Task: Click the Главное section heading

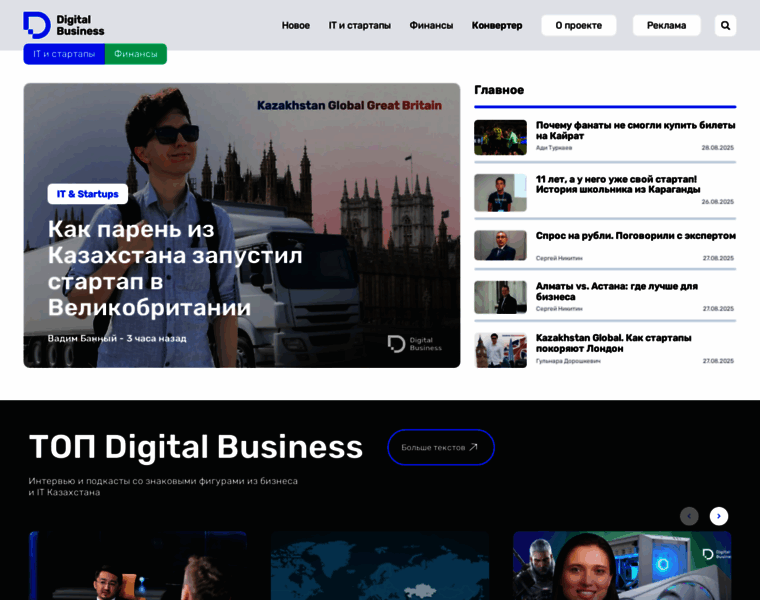Action: point(499,90)
